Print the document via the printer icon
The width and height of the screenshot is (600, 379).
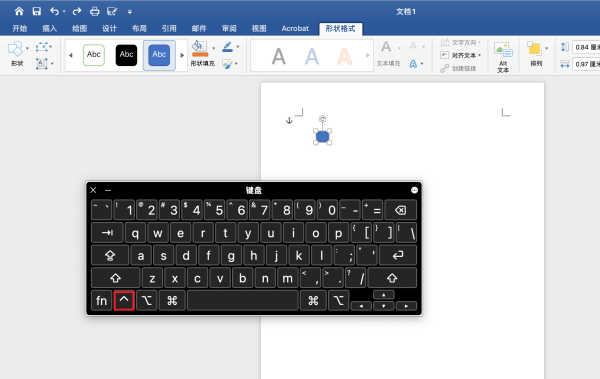point(95,11)
